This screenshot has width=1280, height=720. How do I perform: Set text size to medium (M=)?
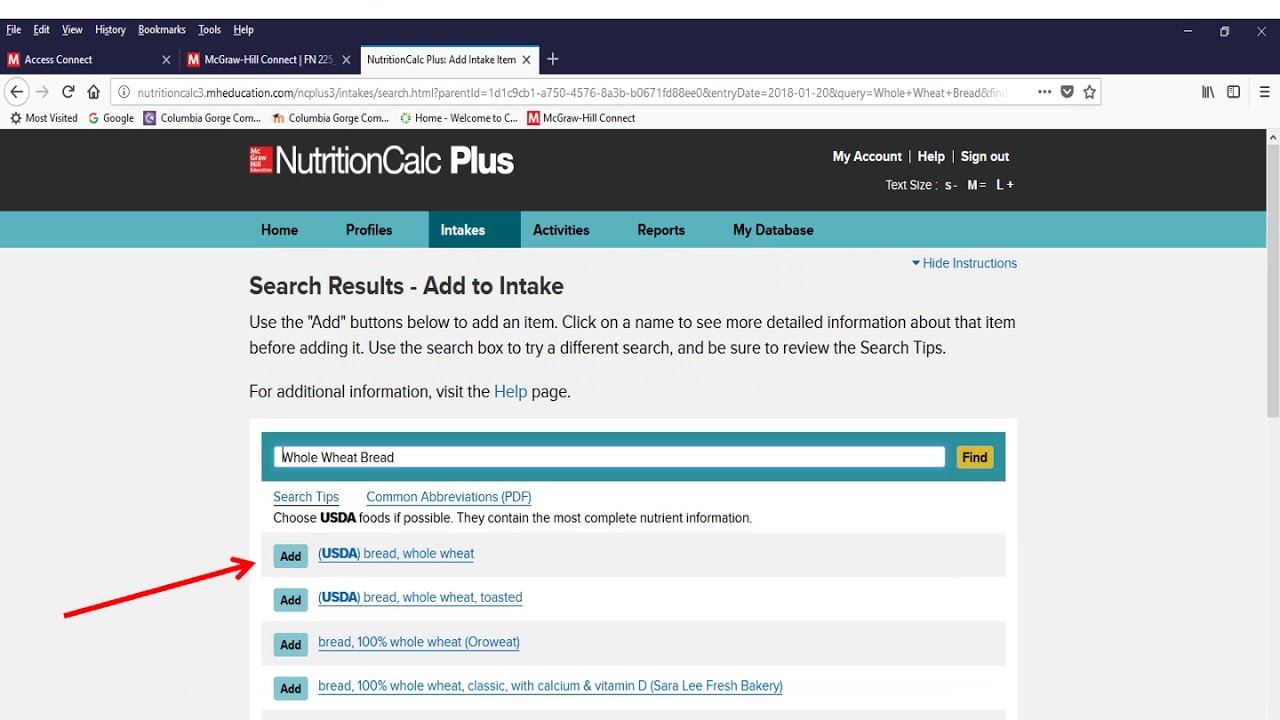pos(976,185)
